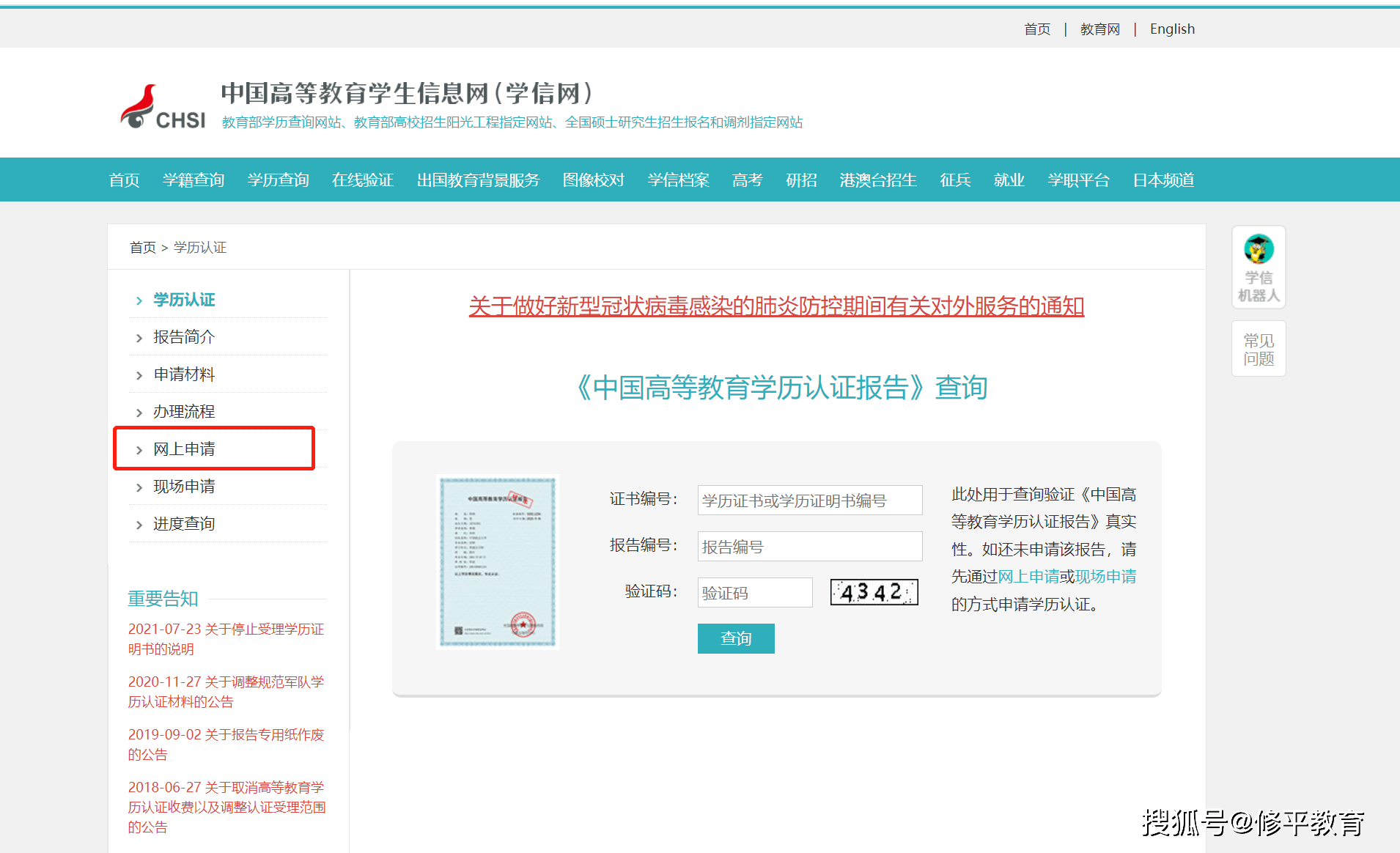Click chevron beside 申请材料
Viewport: 1400px width, 853px height.
[139, 375]
